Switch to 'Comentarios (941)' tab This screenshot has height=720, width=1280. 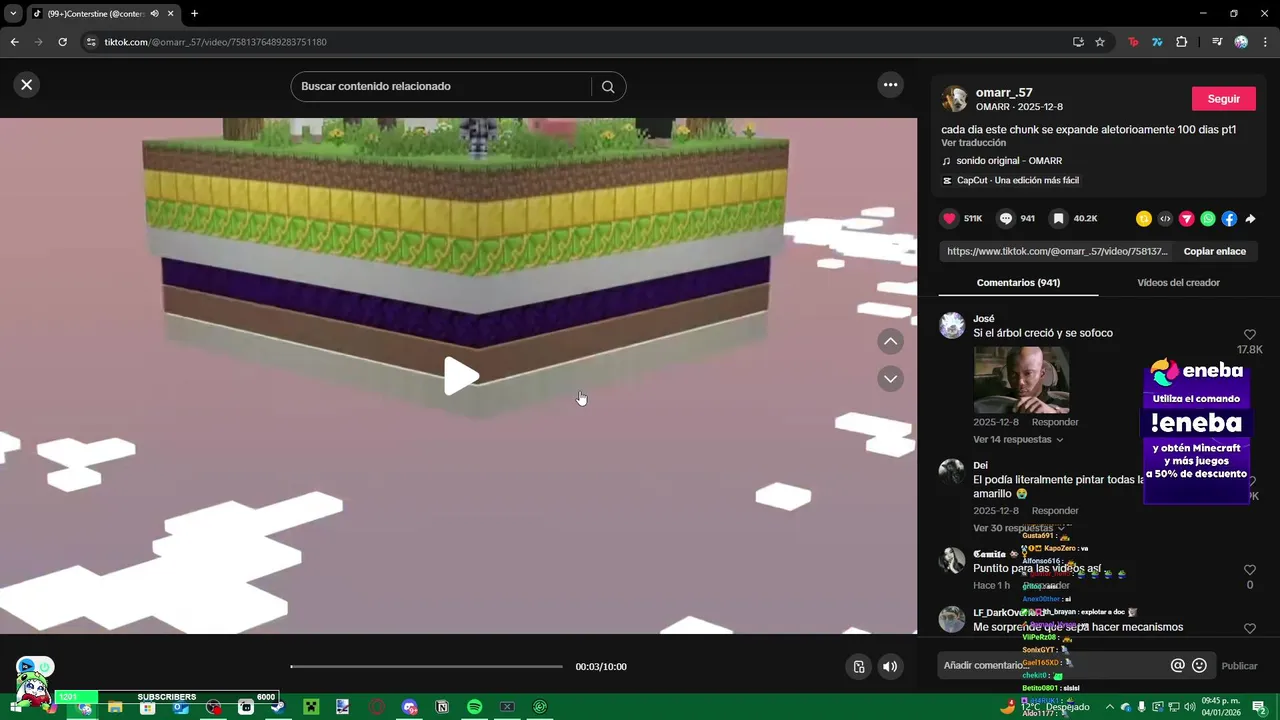(1018, 283)
